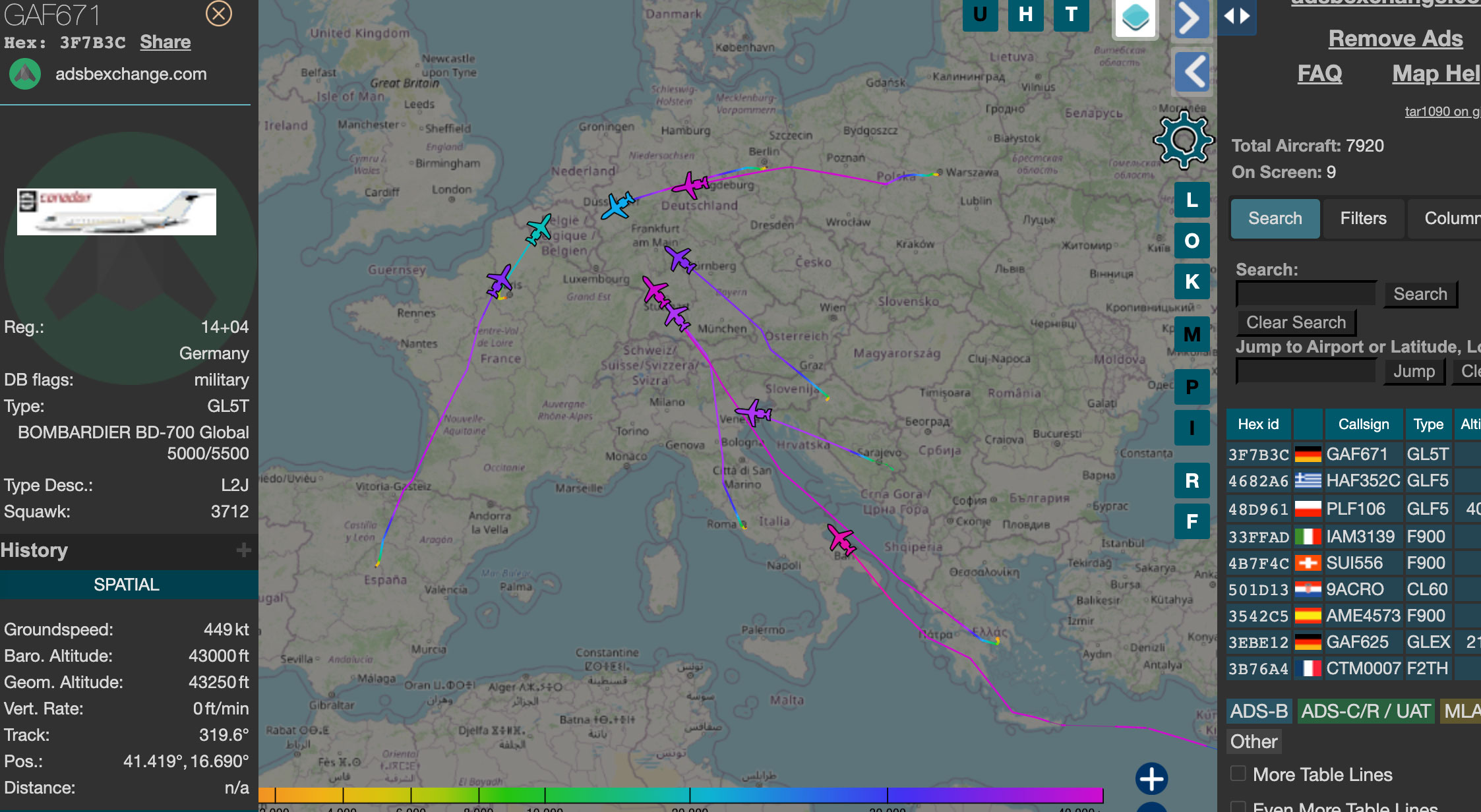This screenshot has width=1481, height=812.
Task: Switch to the Search tab
Action: tap(1275, 218)
